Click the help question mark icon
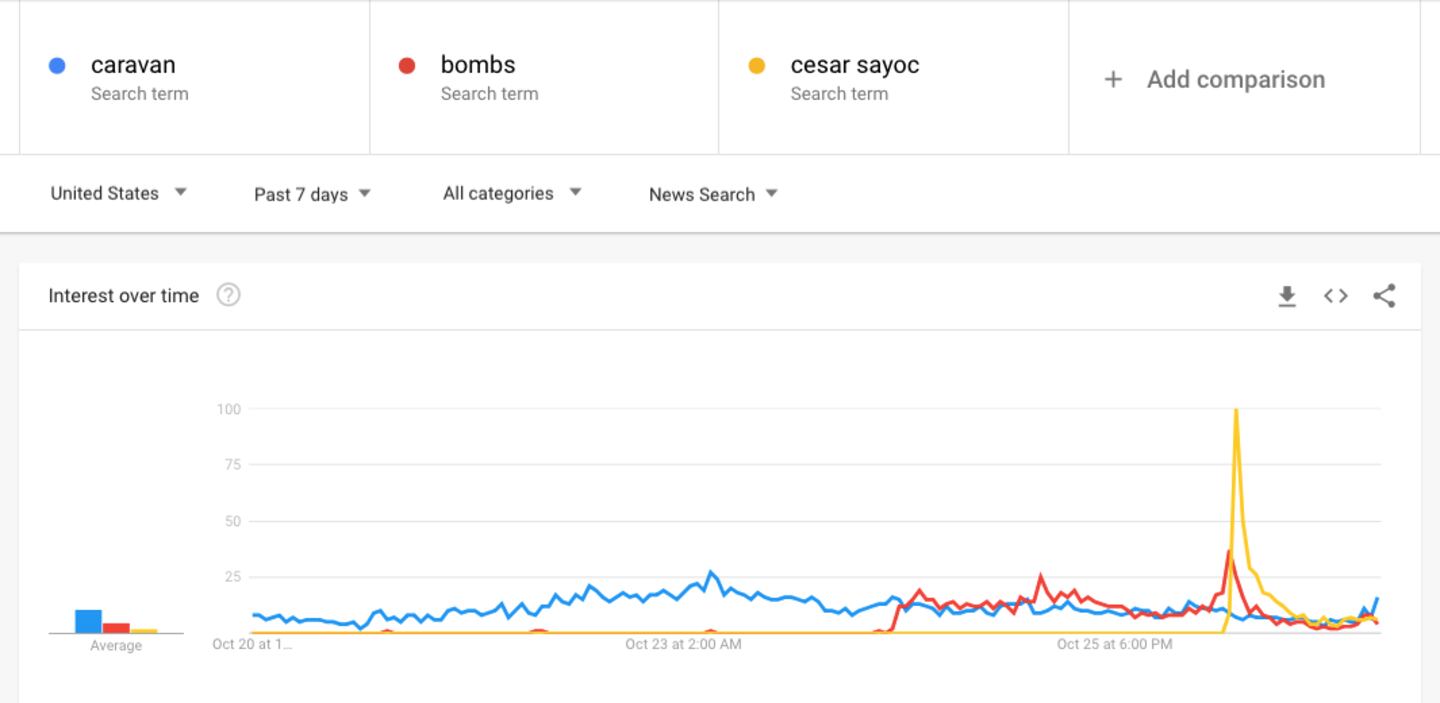The height and width of the screenshot is (703, 1440). tap(229, 295)
